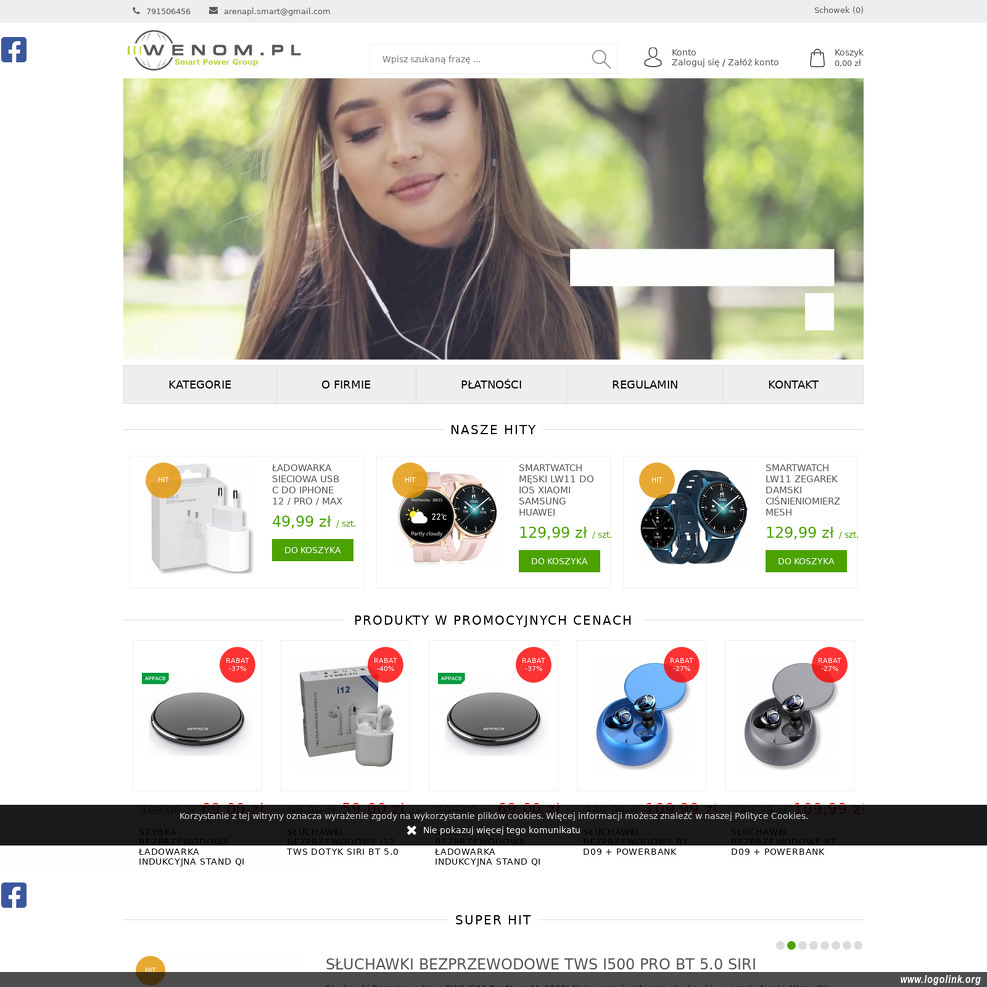Click the user account icon
987x987 pixels.
coord(653,57)
